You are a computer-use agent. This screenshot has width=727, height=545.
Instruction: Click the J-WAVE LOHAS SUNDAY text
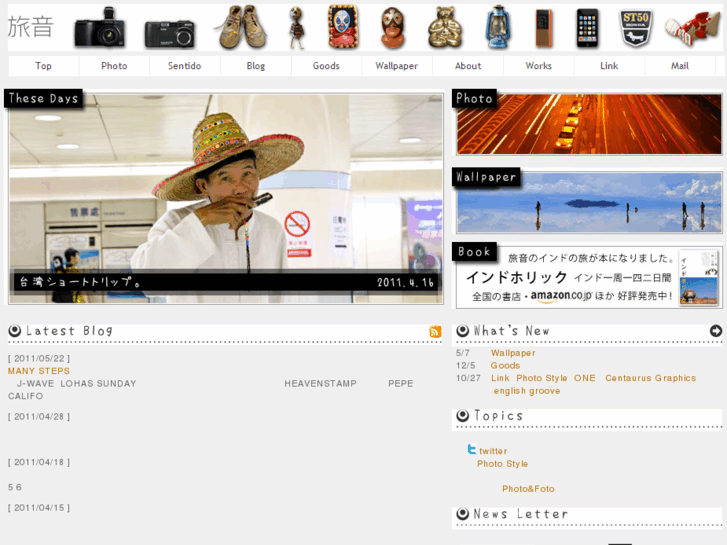click(x=77, y=384)
